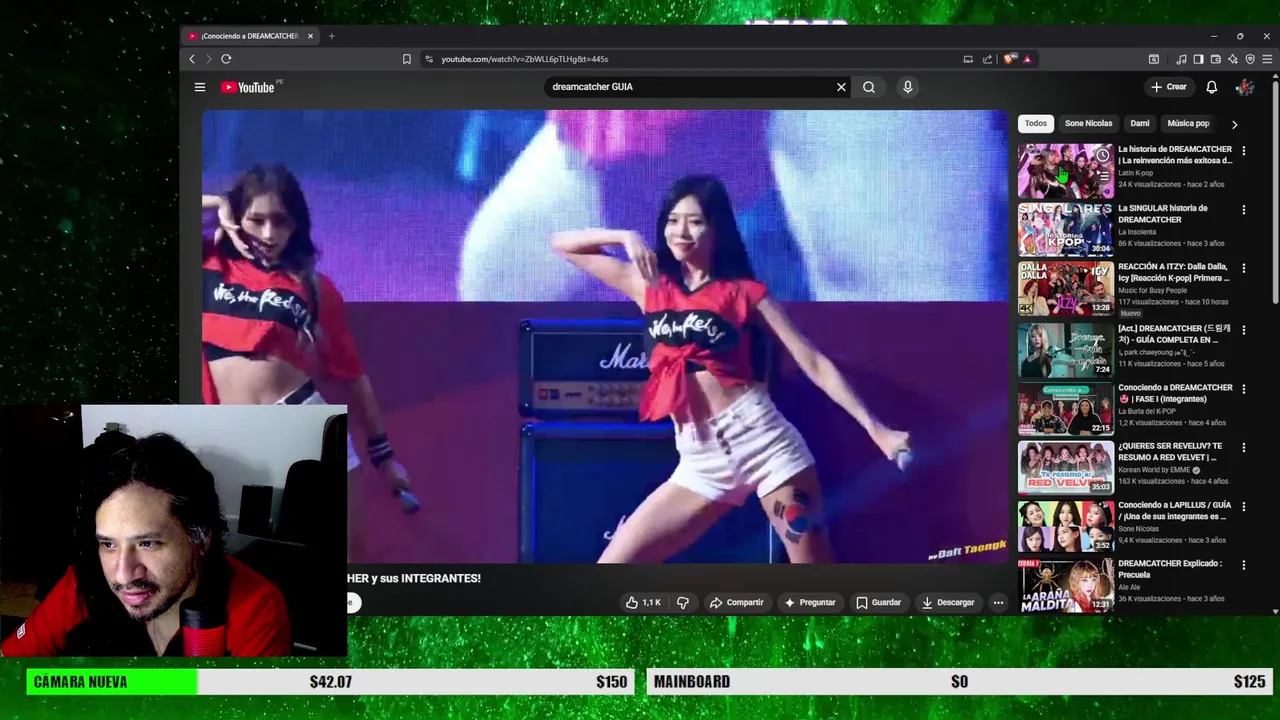The height and width of the screenshot is (720, 1280).
Task: Open the Brave Wallet icon
Action: (1215, 59)
